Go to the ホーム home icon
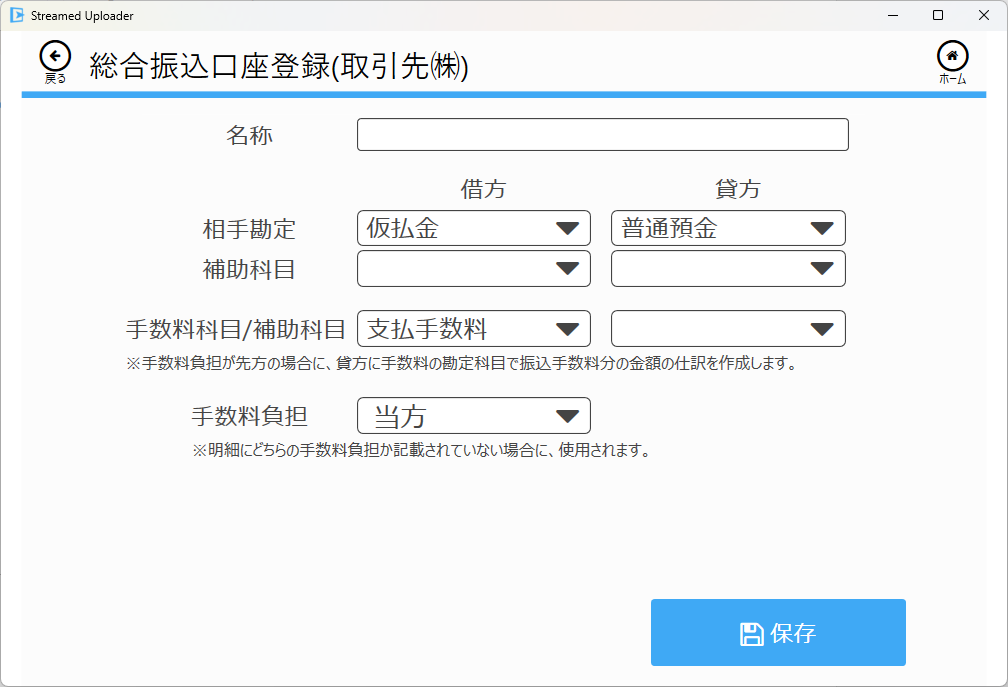 952,57
